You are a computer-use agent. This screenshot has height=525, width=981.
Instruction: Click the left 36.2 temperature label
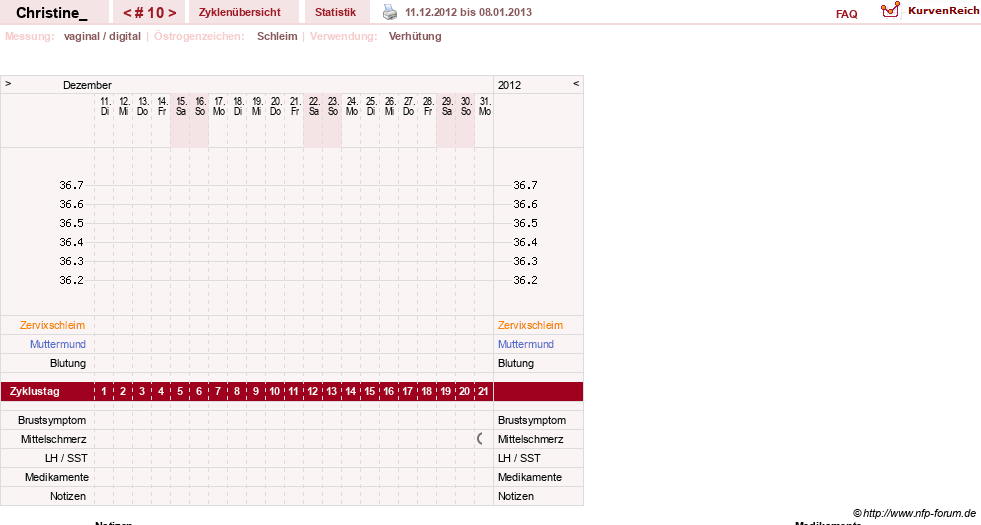(71, 280)
